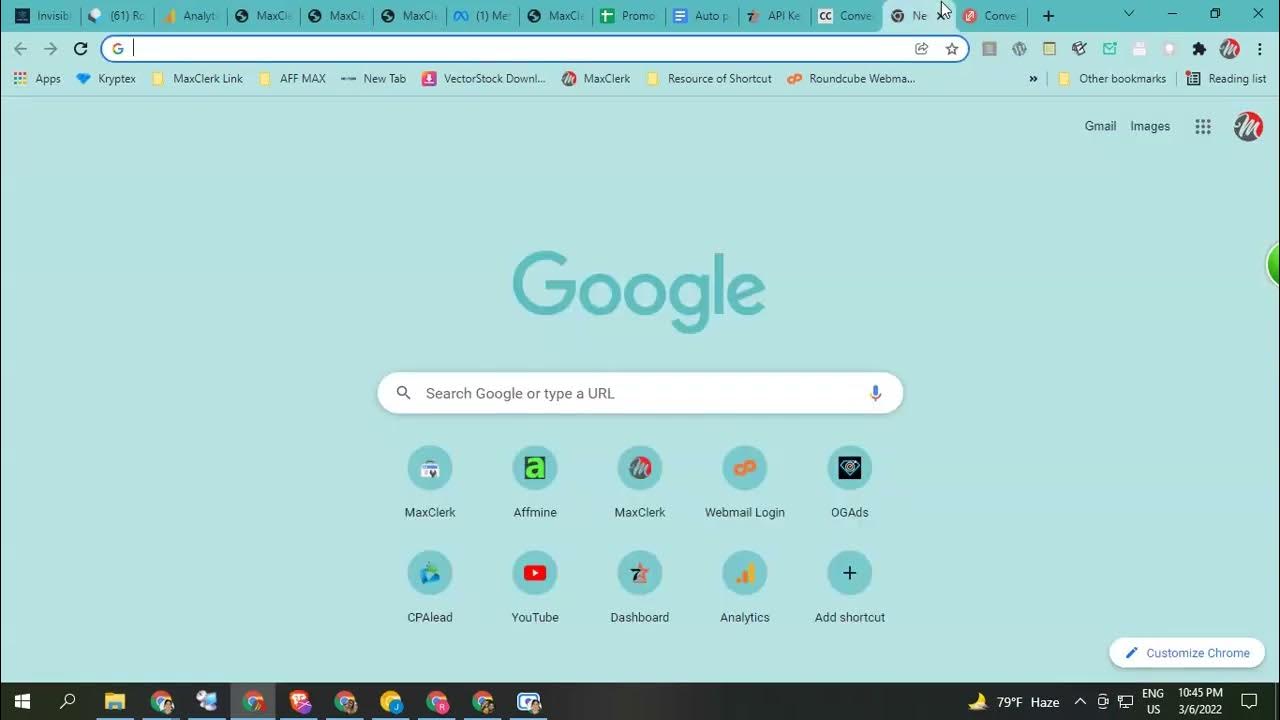Open Customize Chrome
This screenshot has height=720, width=1280.
point(1186,653)
